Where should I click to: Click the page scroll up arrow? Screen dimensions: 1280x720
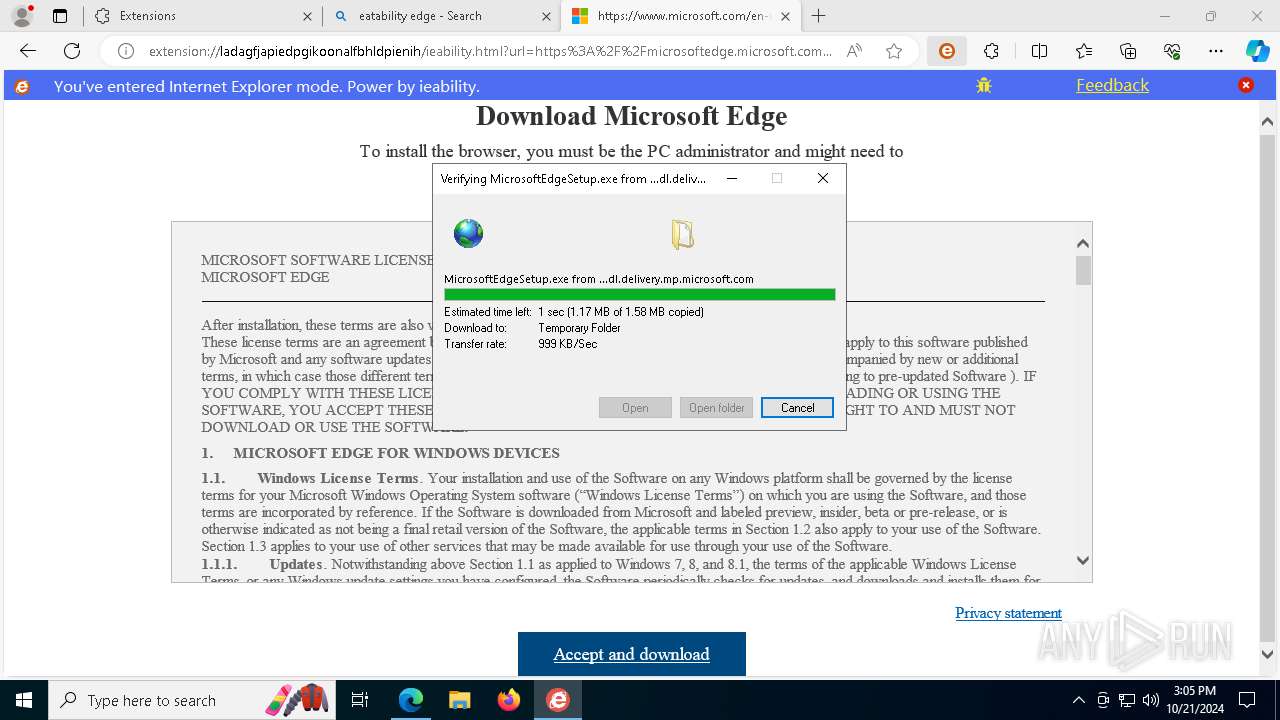[1268, 121]
